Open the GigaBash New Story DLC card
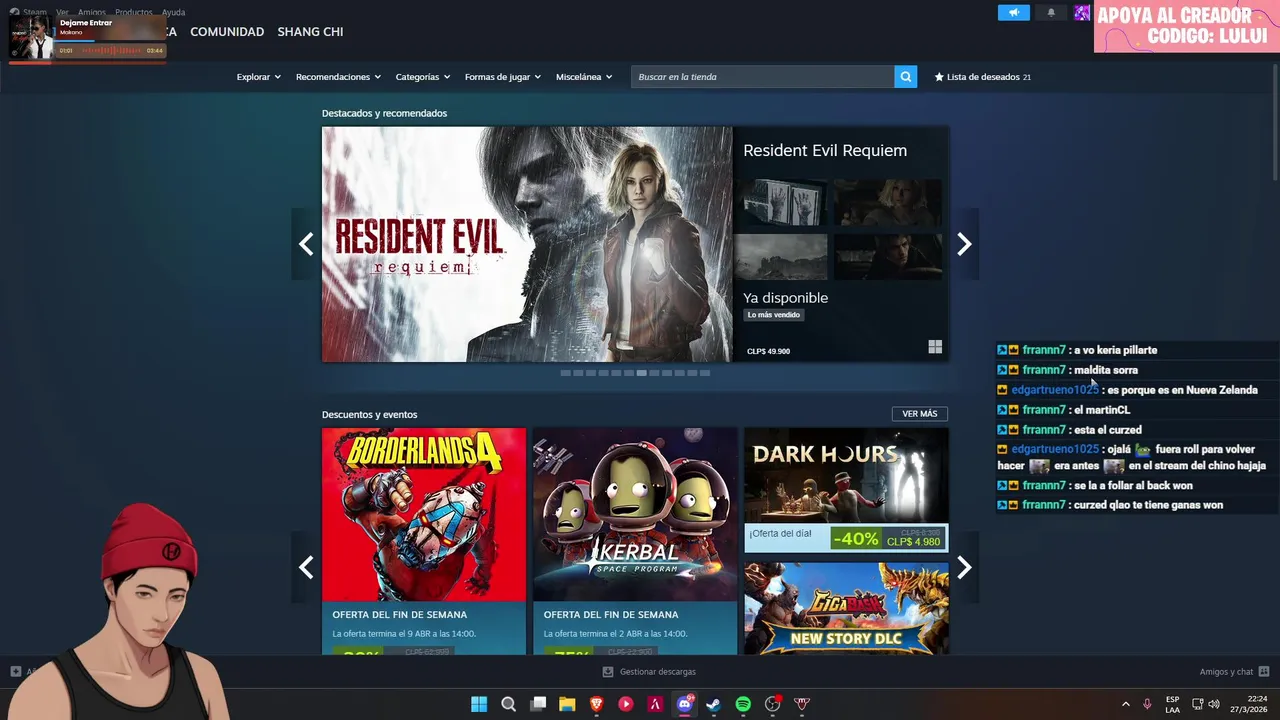The height and width of the screenshot is (720, 1280). [846, 608]
